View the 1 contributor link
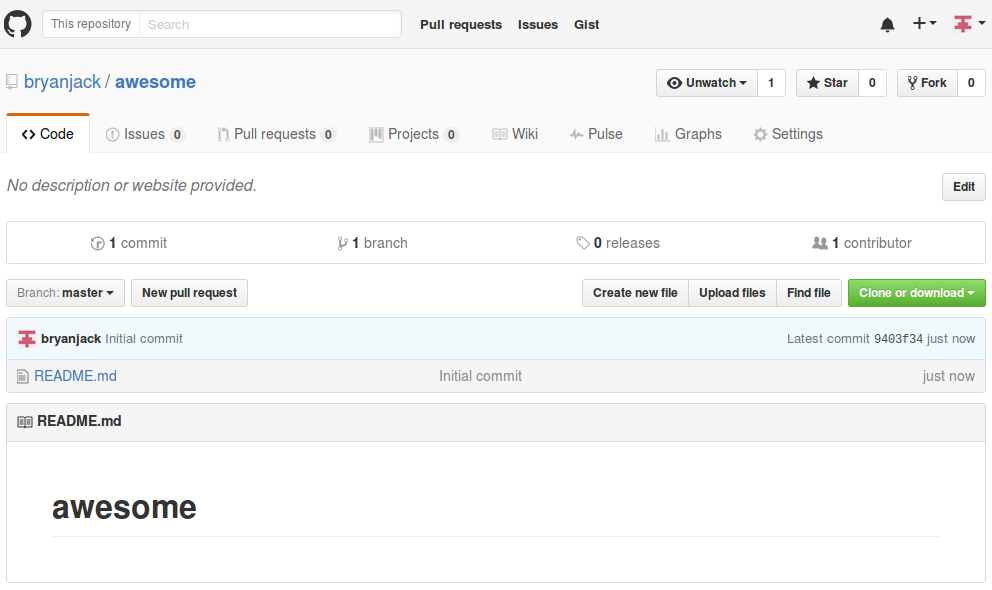 point(862,243)
